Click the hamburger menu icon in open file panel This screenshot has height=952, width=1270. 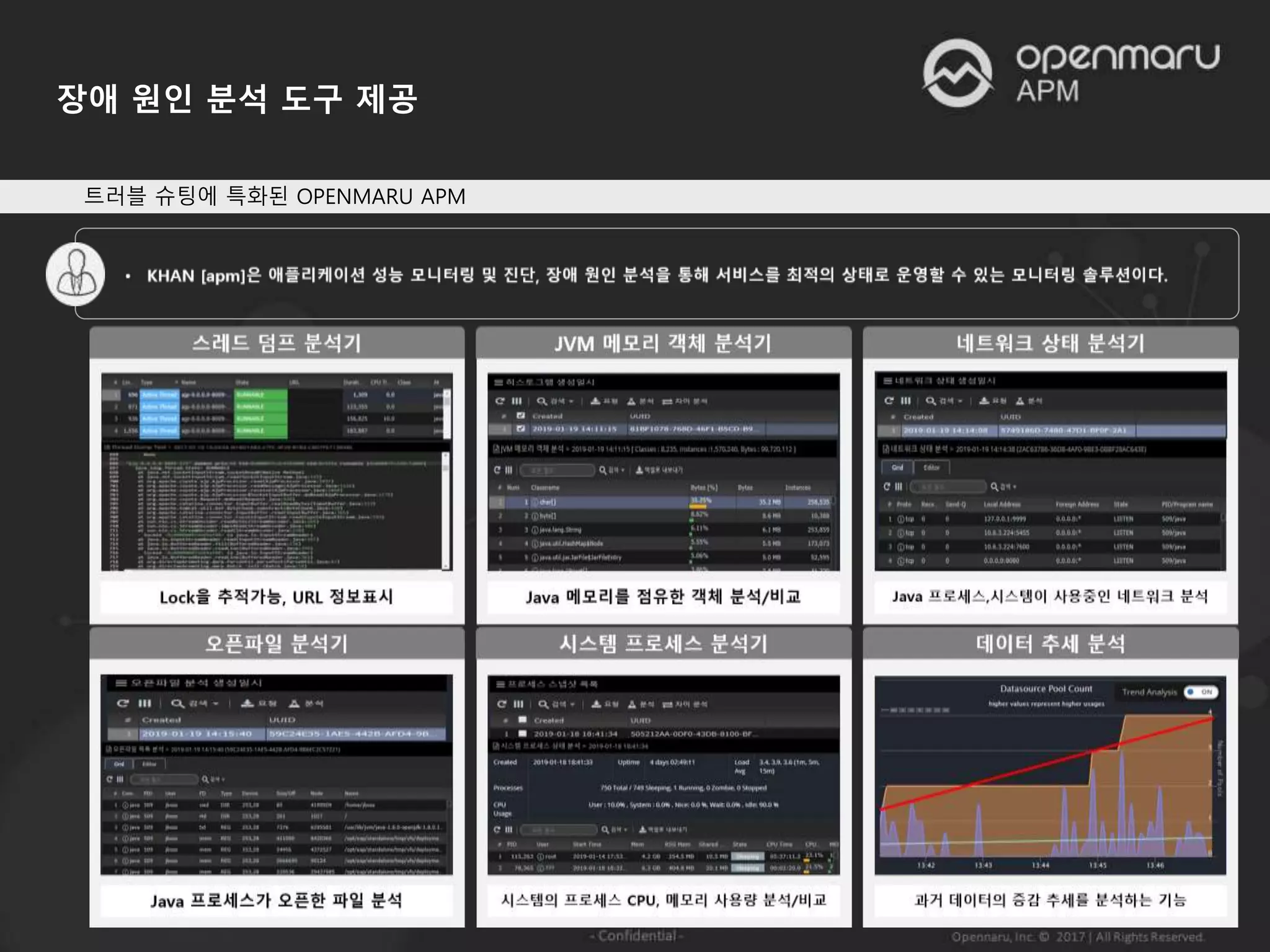121,683
